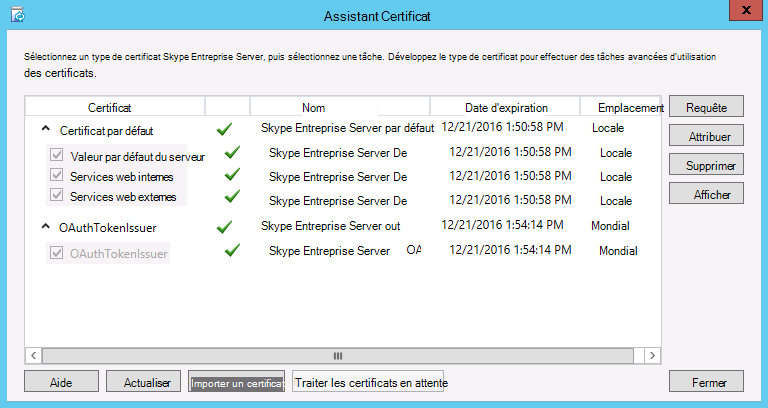Select greyed OAuthTokenIssuer child label

pos(119,254)
